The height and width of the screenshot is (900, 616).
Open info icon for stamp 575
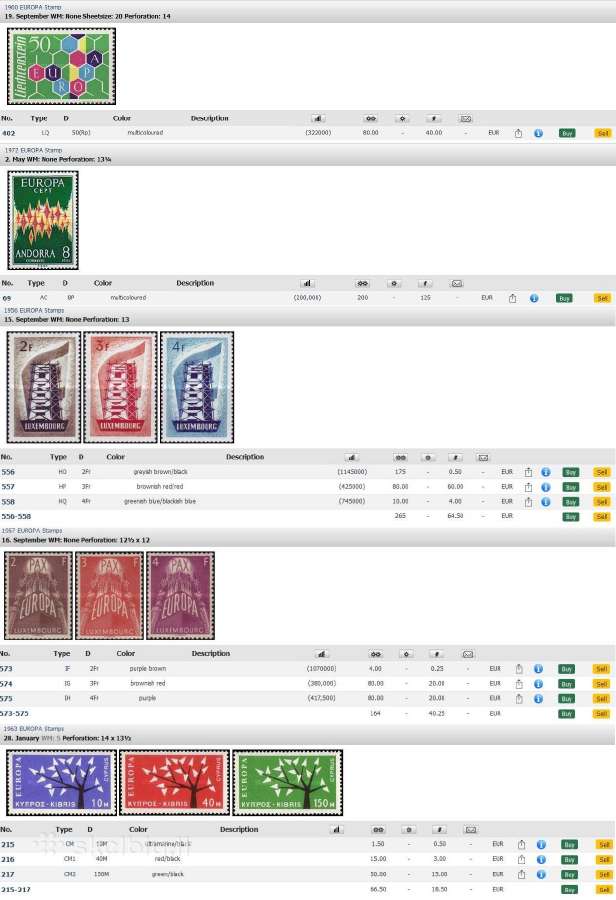point(538,699)
